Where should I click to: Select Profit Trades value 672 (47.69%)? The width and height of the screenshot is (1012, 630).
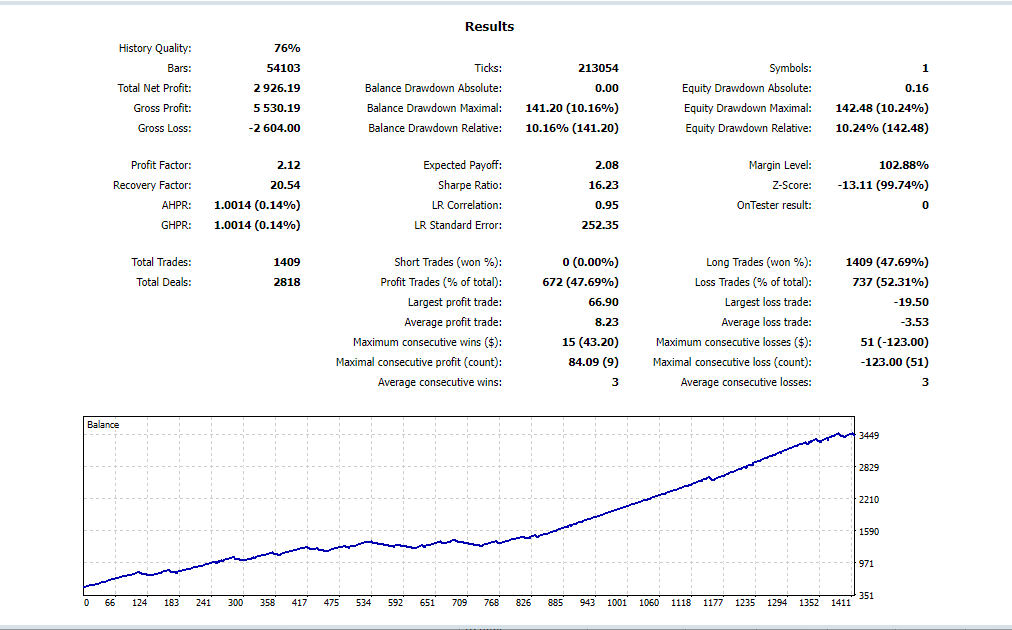tap(580, 282)
